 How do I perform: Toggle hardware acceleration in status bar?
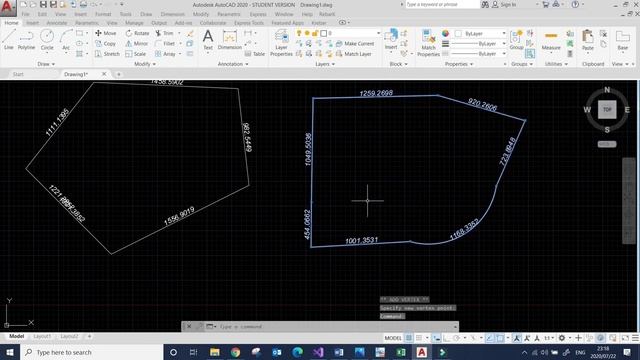(x=600, y=338)
